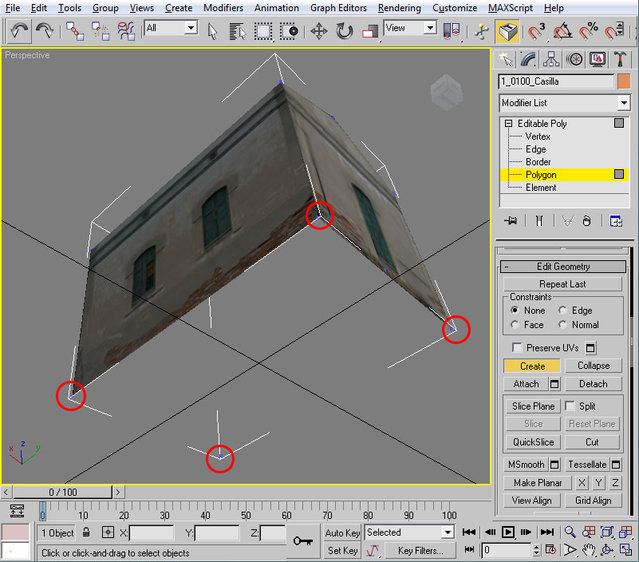Click the object color swatch beside name
Image resolution: width=639 pixels, height=562 pixels.
(x=623, y=82)
